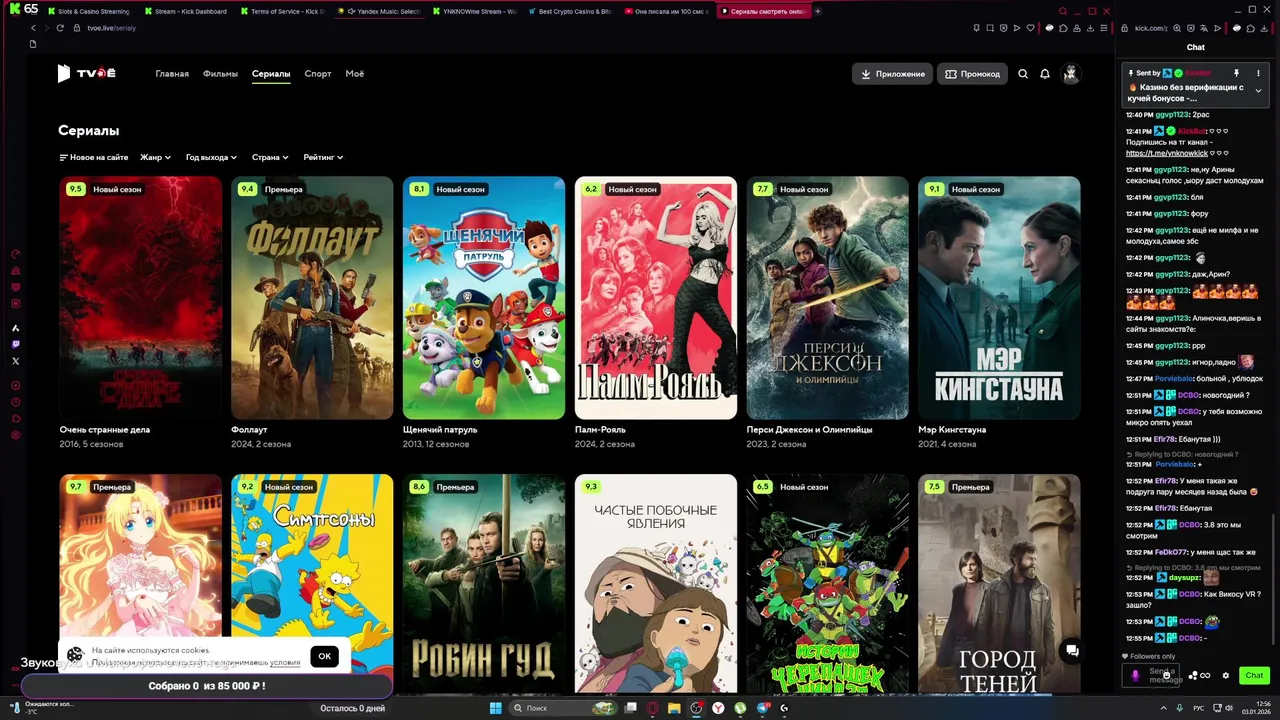Go to Главная in the TVOË menu
Viewport: 1280px width, 720px height.
[172, 74]
